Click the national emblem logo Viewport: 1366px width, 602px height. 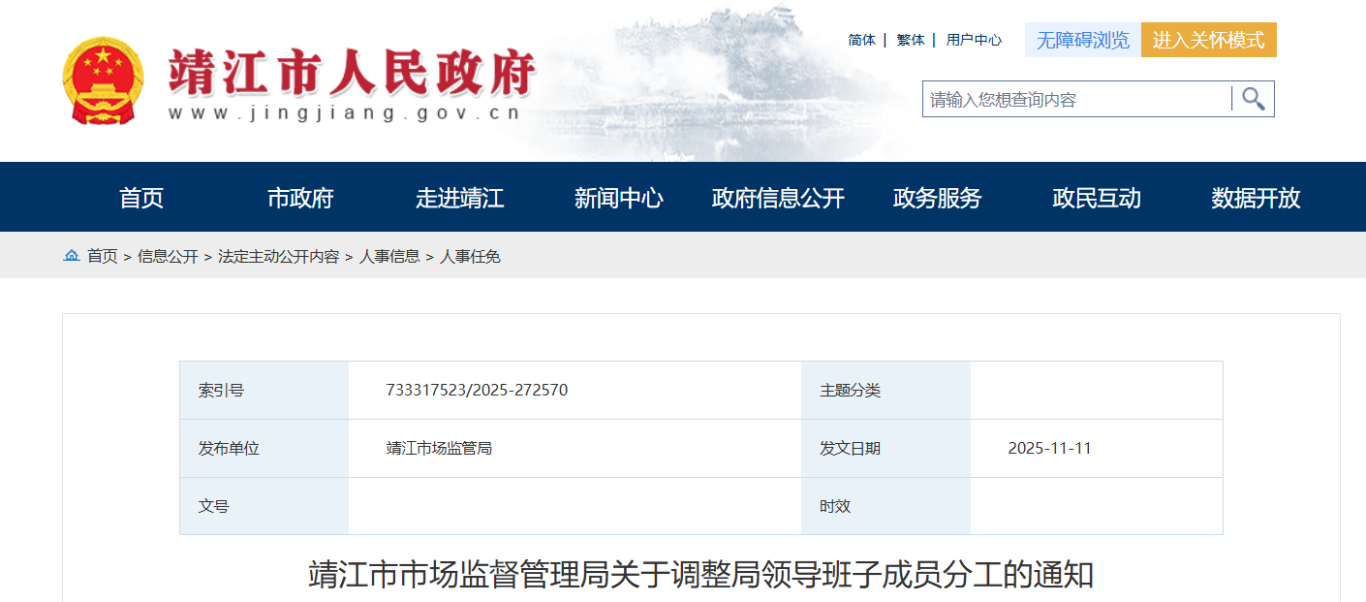(x=103, y=82)
